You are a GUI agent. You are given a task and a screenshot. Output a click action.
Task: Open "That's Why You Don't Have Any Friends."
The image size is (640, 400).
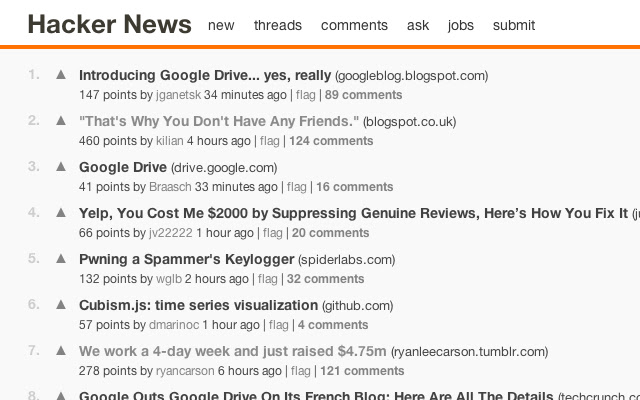(219, 121)
